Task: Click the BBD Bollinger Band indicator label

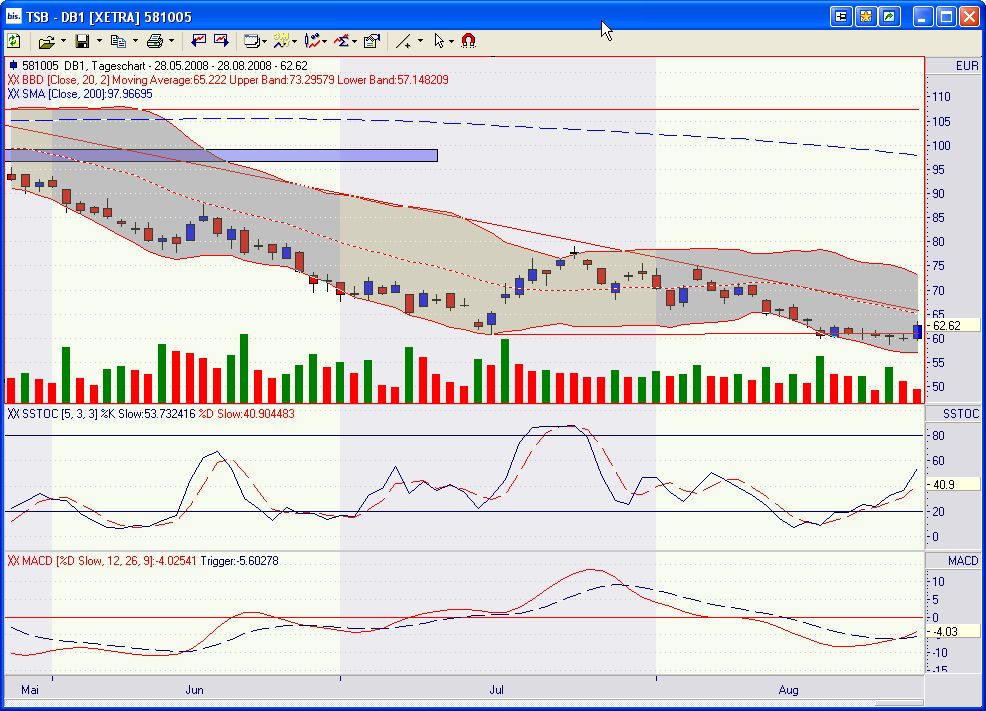Action: point(228,80)
